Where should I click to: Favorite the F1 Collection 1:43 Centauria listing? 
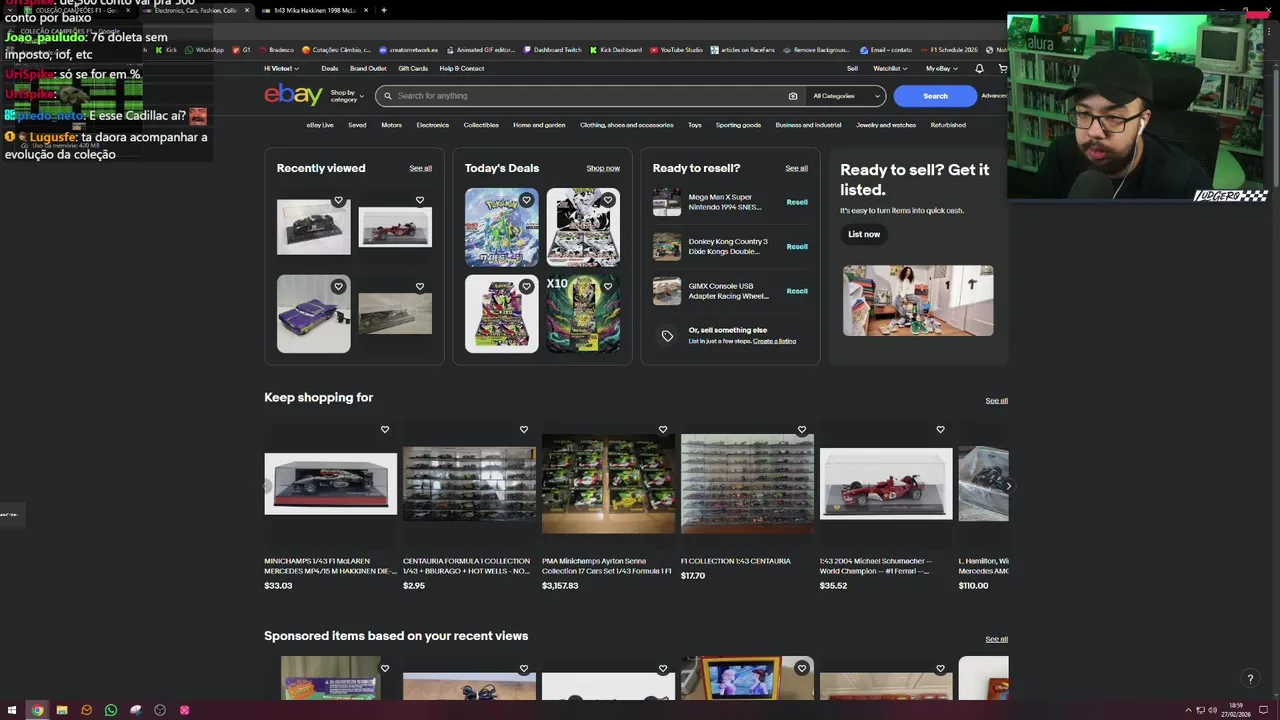801,430
